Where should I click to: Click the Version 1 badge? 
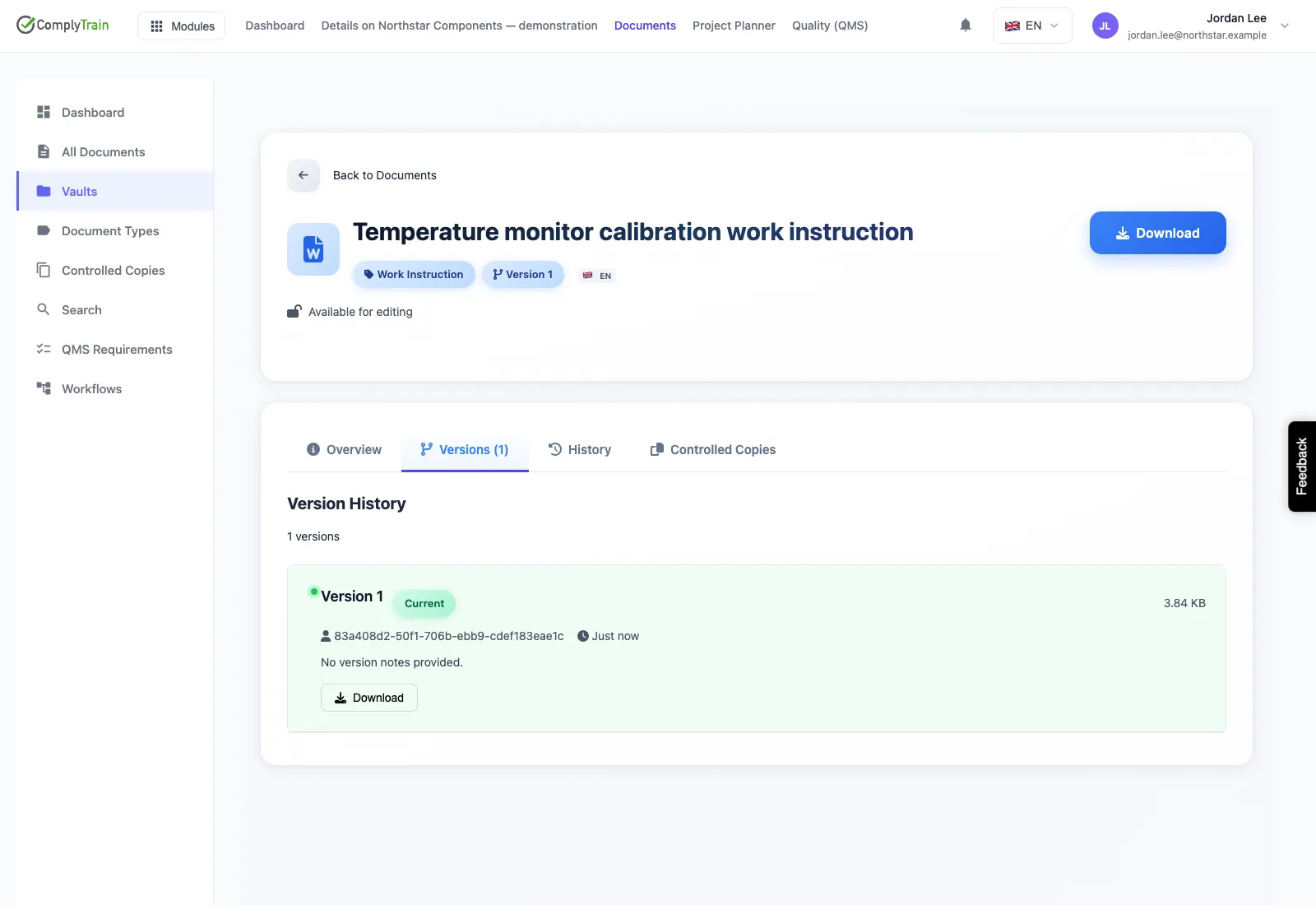523,274
